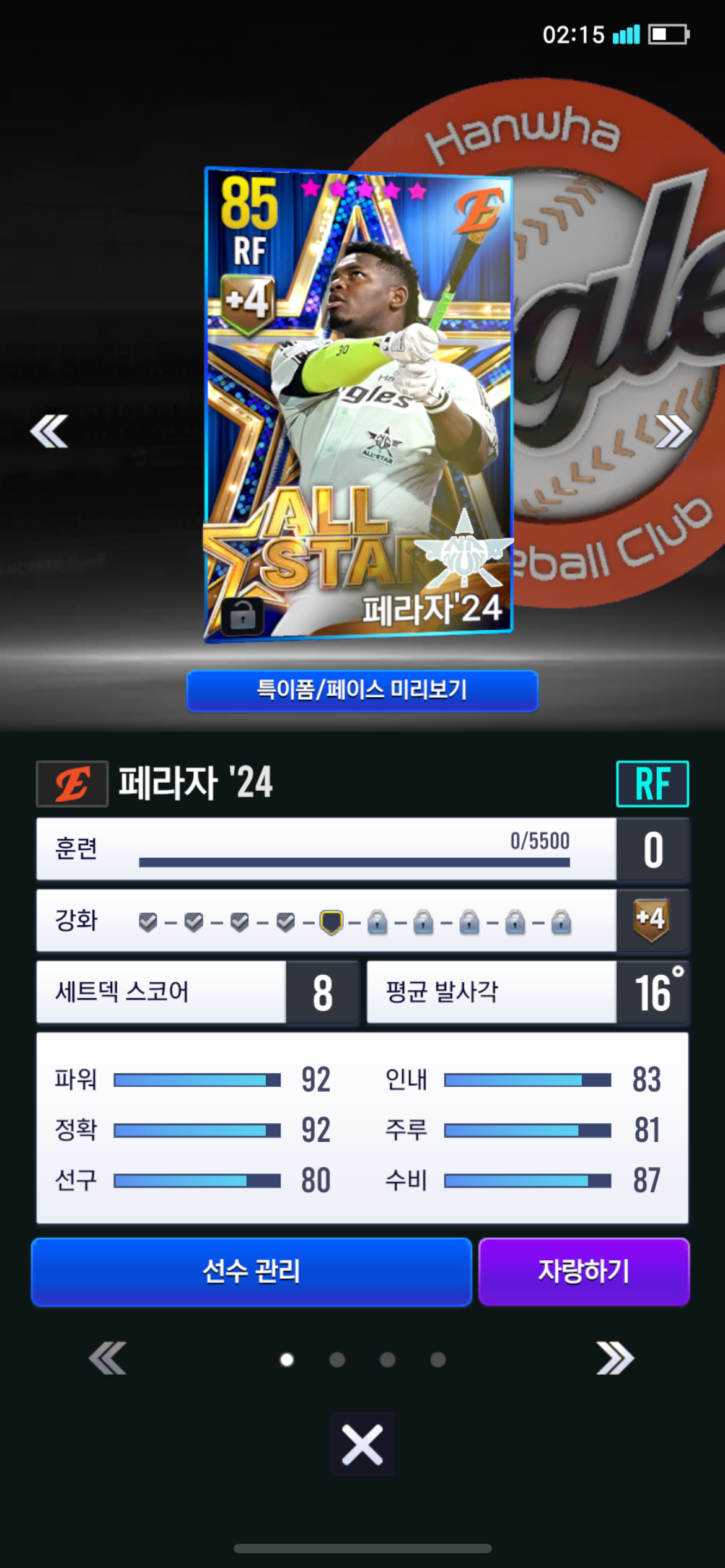The width and height of the screenshot is (725, 1568).
Task: Tap the 자랑하기 share button
Action: pos(584,1271)
